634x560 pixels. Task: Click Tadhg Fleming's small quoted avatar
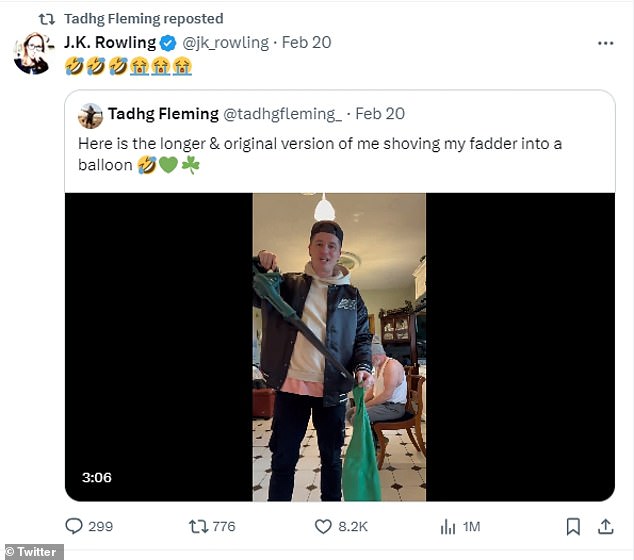pos(90,115)
